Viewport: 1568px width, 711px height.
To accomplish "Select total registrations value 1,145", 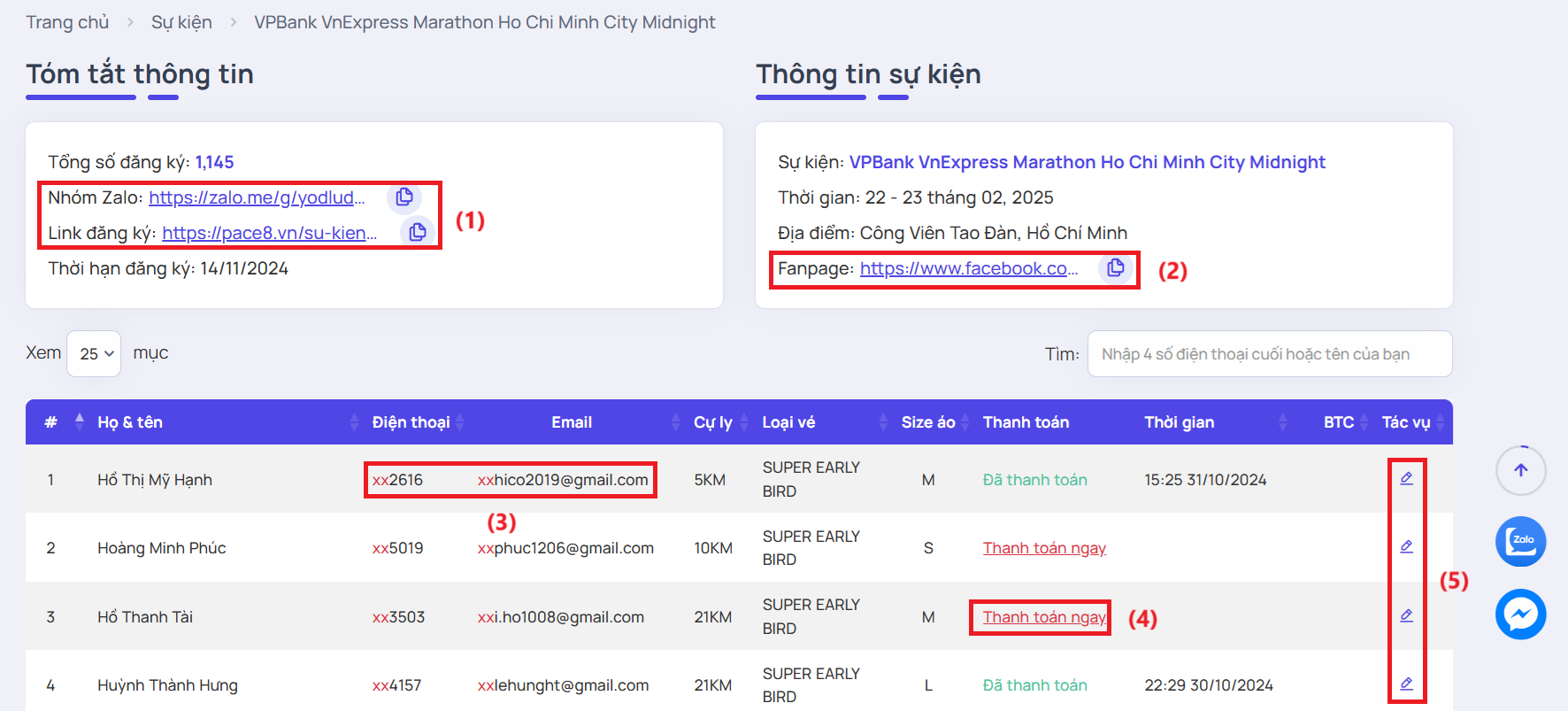I will tap(214, 162).
